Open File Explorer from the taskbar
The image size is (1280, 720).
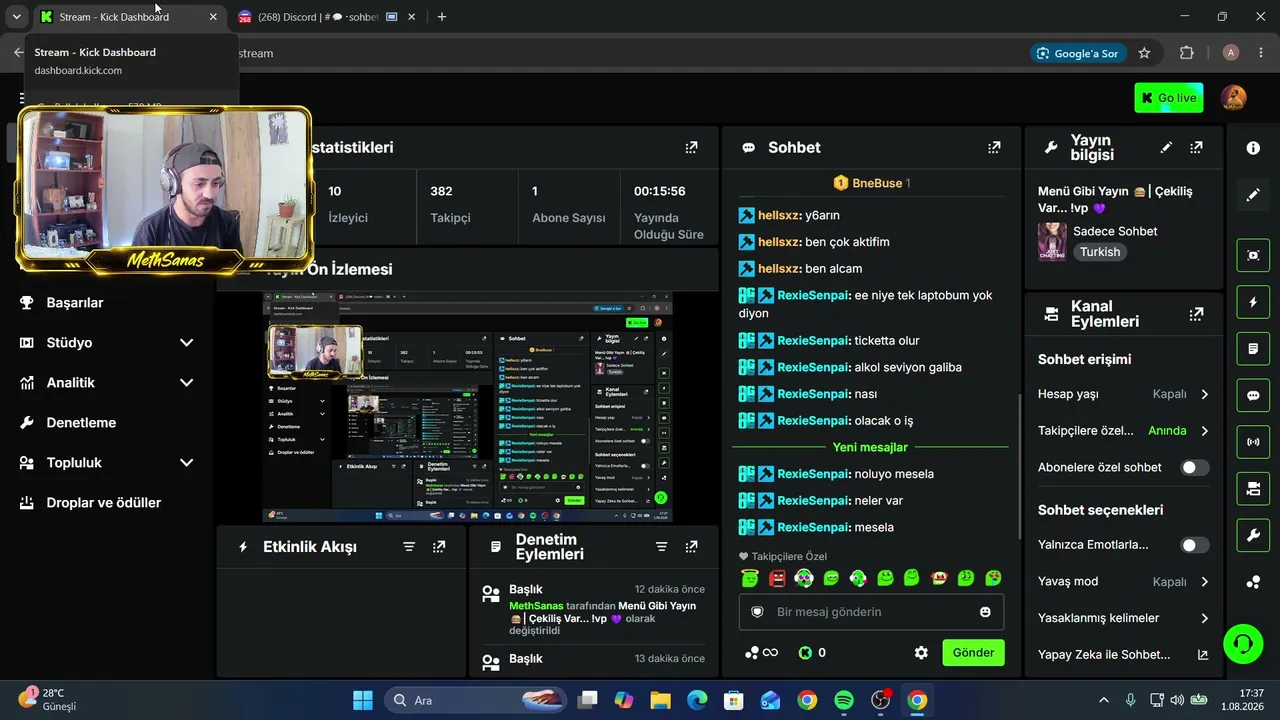click(660, 700)
